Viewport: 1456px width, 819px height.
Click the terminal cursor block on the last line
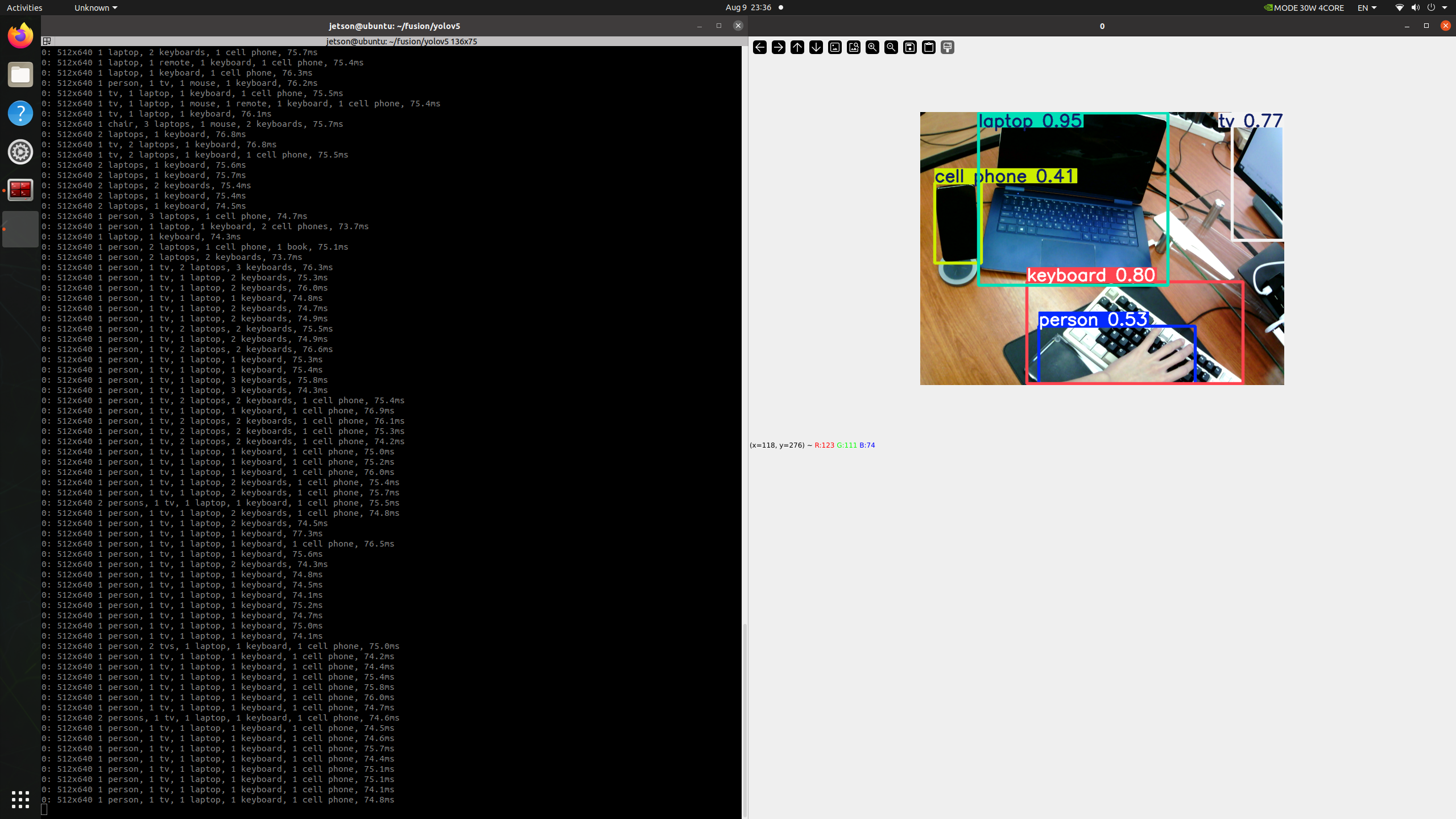pyautogui.click(x=44, y=809)
